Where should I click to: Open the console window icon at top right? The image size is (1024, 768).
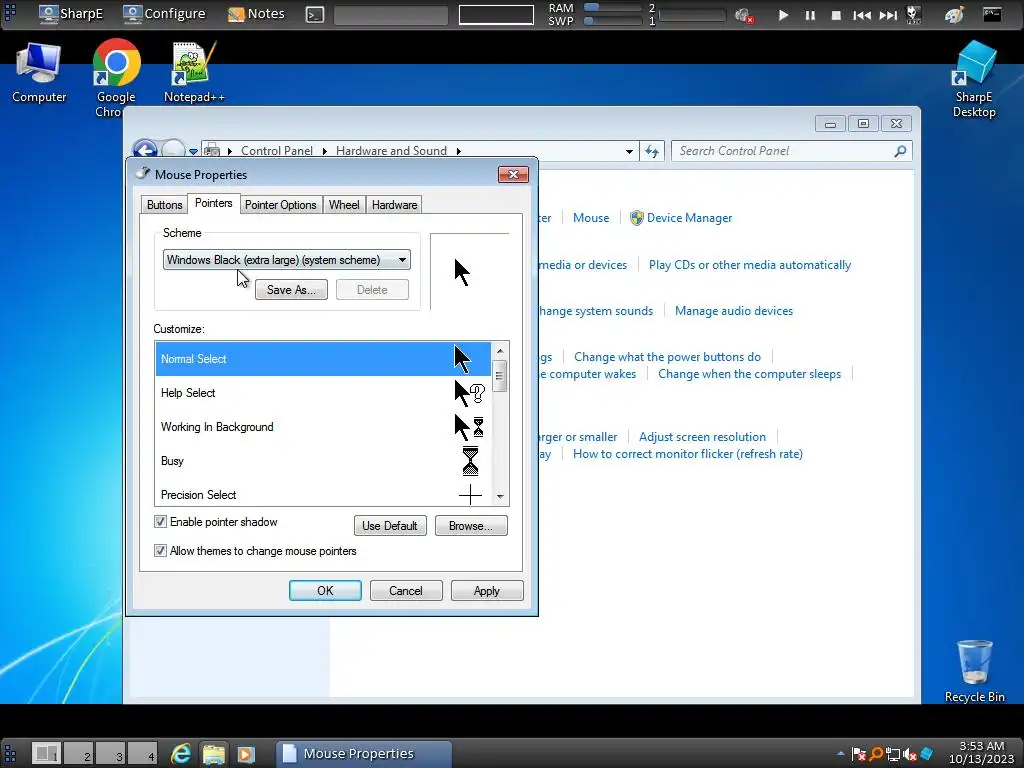point(992,14)
